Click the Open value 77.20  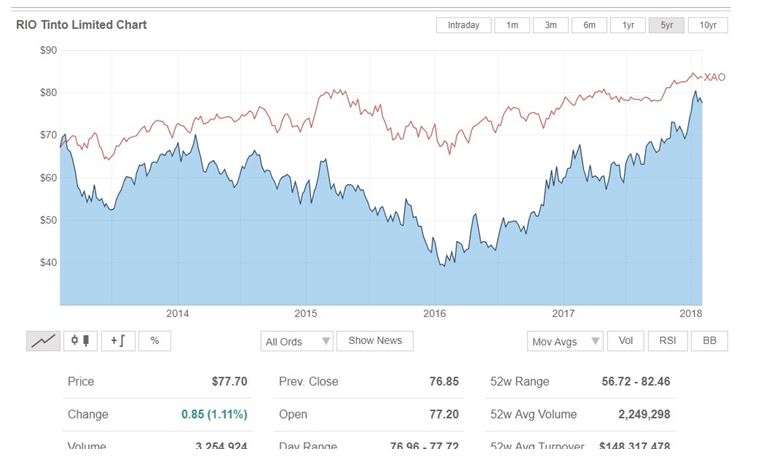[444, 414]
